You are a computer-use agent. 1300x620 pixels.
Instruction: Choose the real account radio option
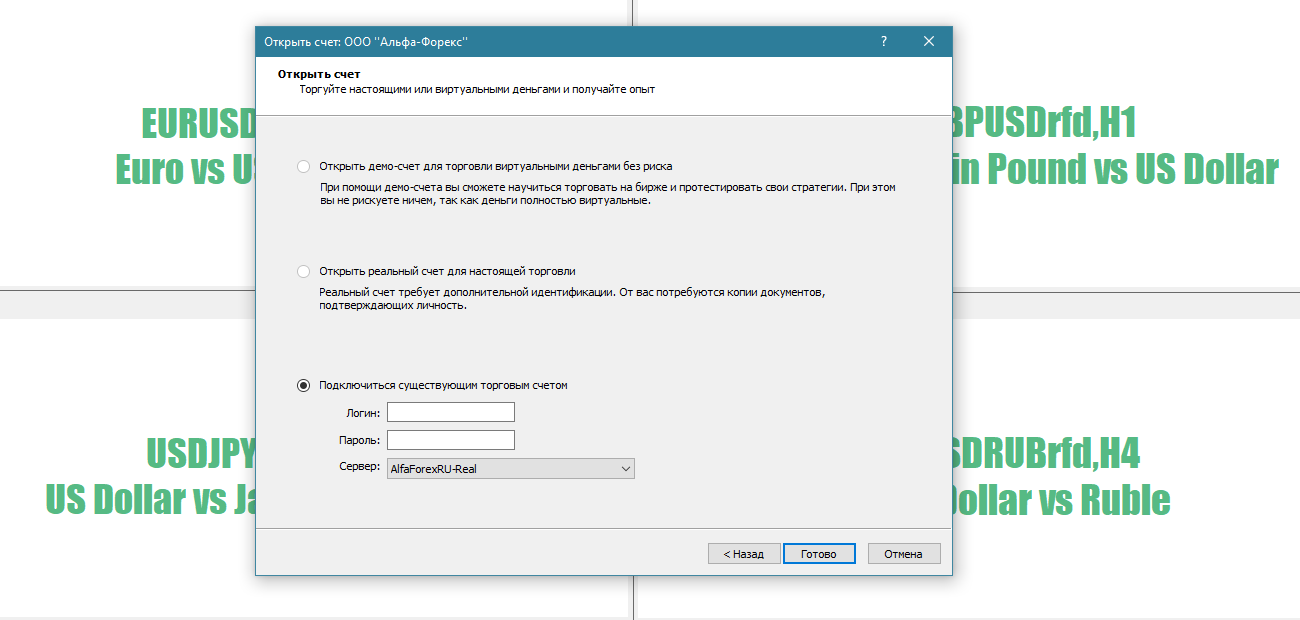click(x=304, y=271)
